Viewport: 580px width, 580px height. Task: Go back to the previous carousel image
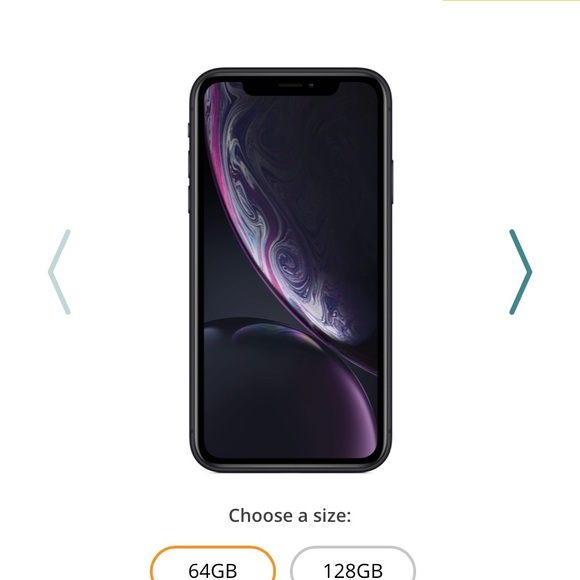[59, 272]
